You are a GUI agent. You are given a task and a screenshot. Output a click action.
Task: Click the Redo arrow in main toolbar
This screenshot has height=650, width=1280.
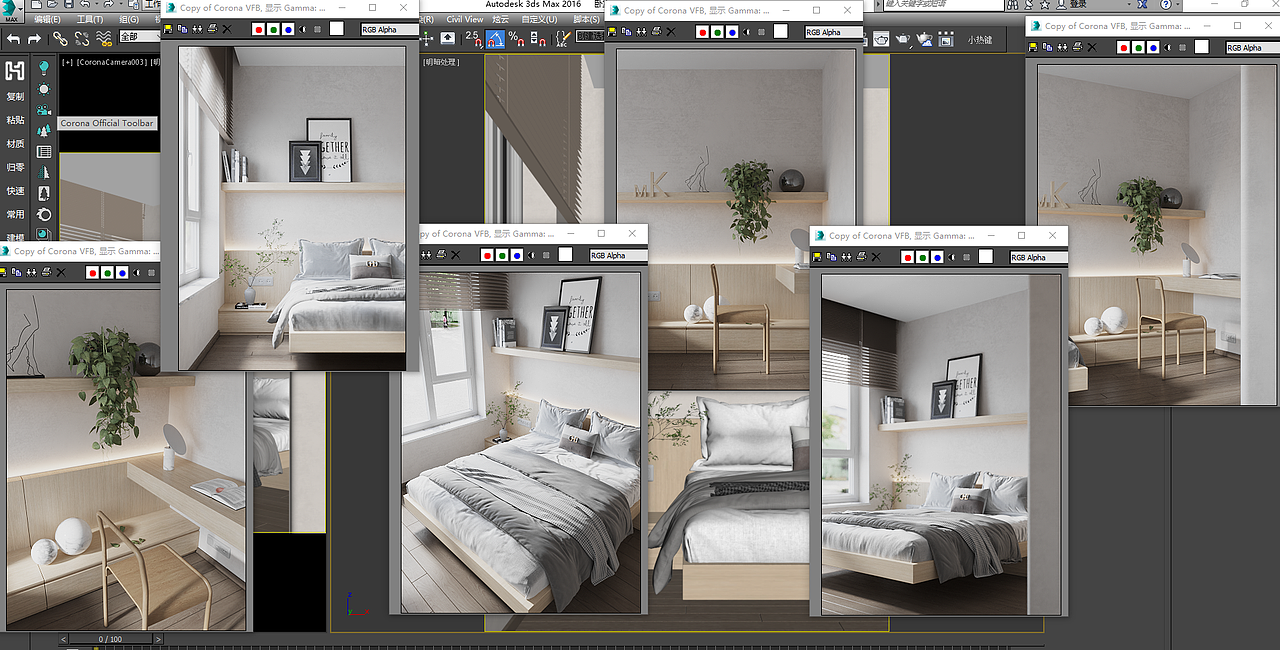[x=34, y=39]
